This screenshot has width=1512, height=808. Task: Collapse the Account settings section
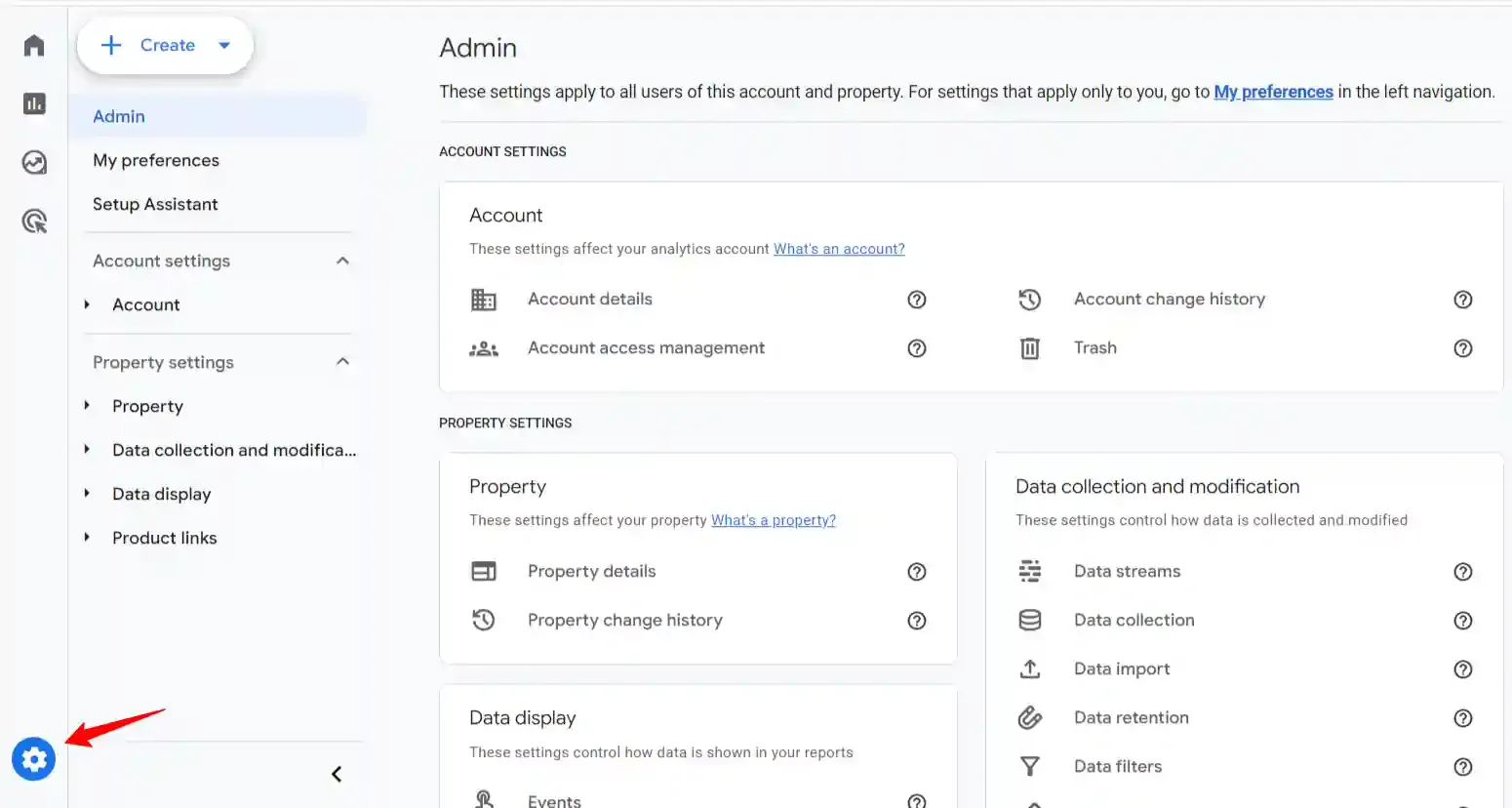(342, 261)
